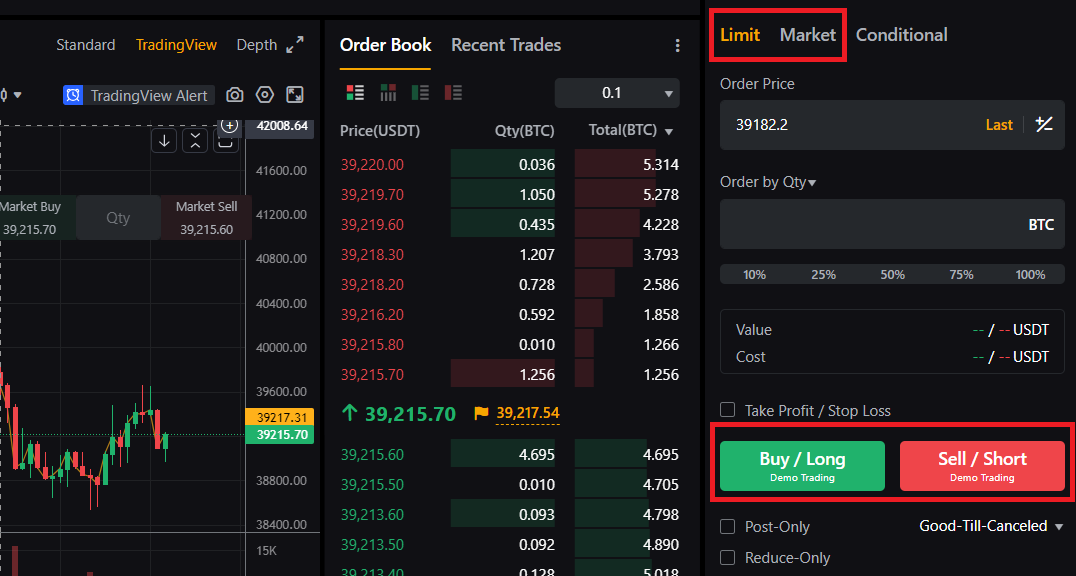Click the plus/minus price adjust icon
Image resolution: width=1076 pixels, height=576 pixels.
(1044, 124)
